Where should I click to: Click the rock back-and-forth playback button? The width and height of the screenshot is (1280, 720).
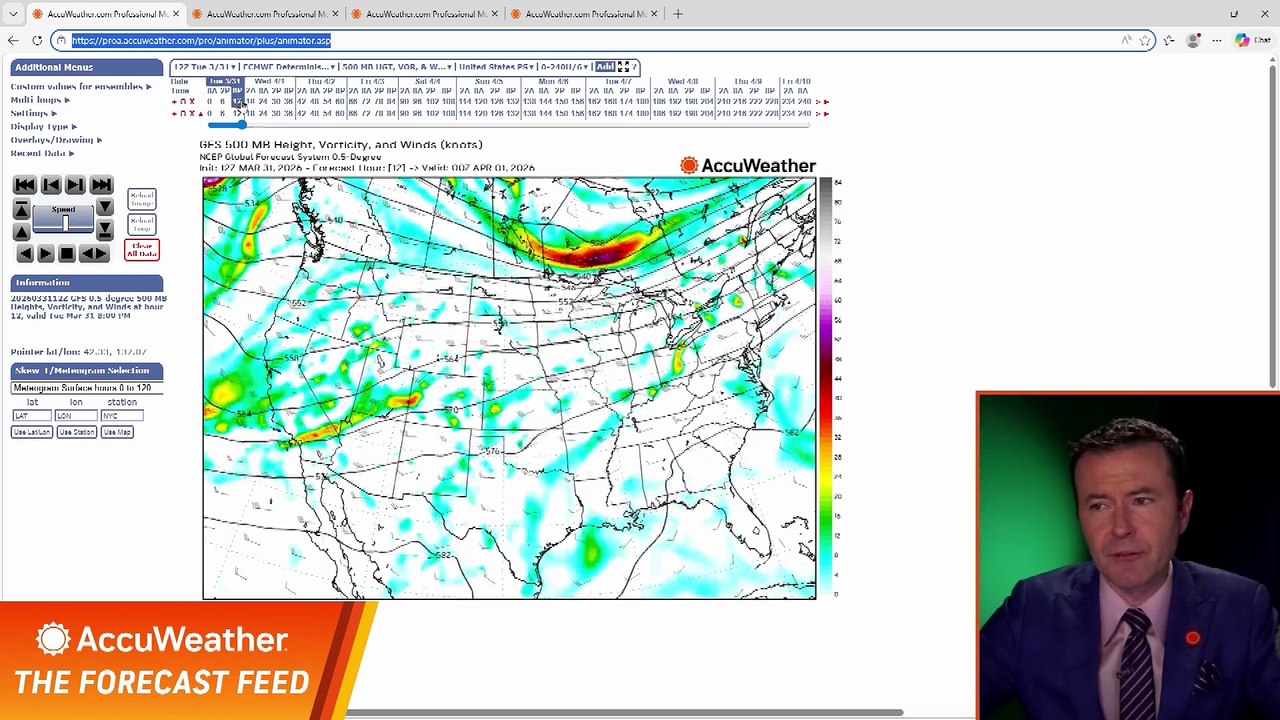click(x=94, y=254)
